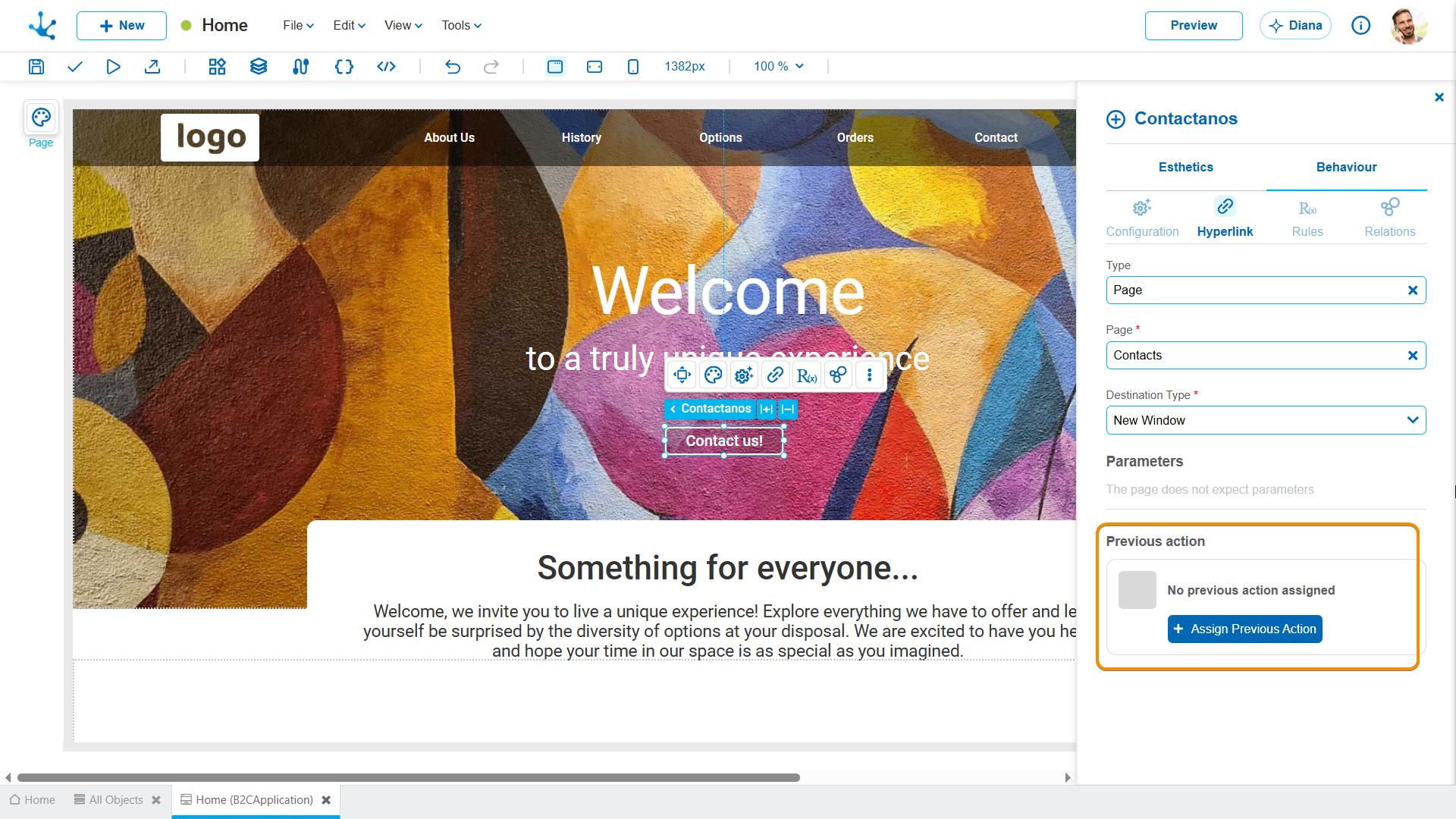Click the fit-width icon beside Contactanos label

[x=767, y=409]
